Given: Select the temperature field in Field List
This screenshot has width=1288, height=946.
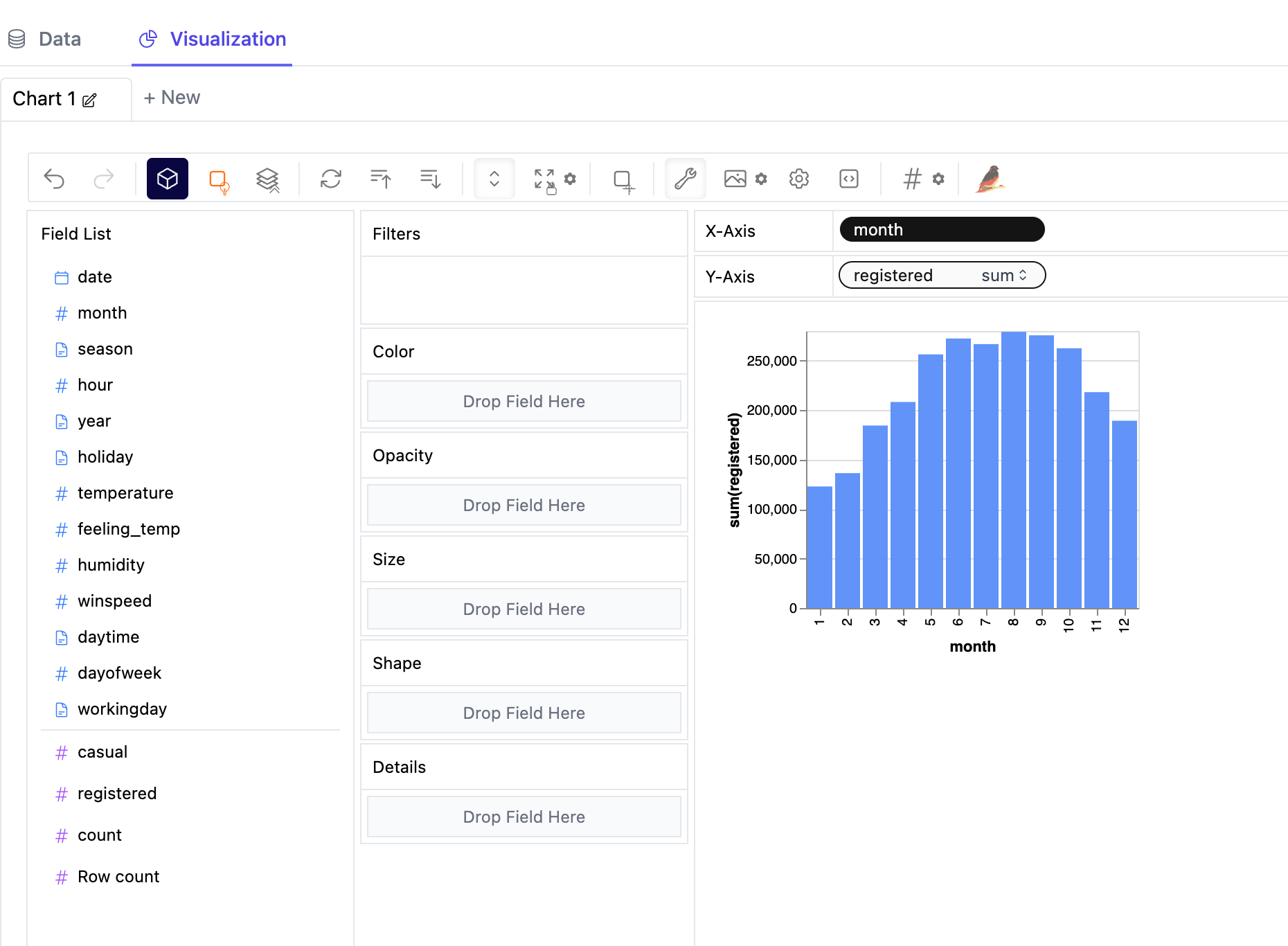Looking at the screenshot, I should (125, 493).
